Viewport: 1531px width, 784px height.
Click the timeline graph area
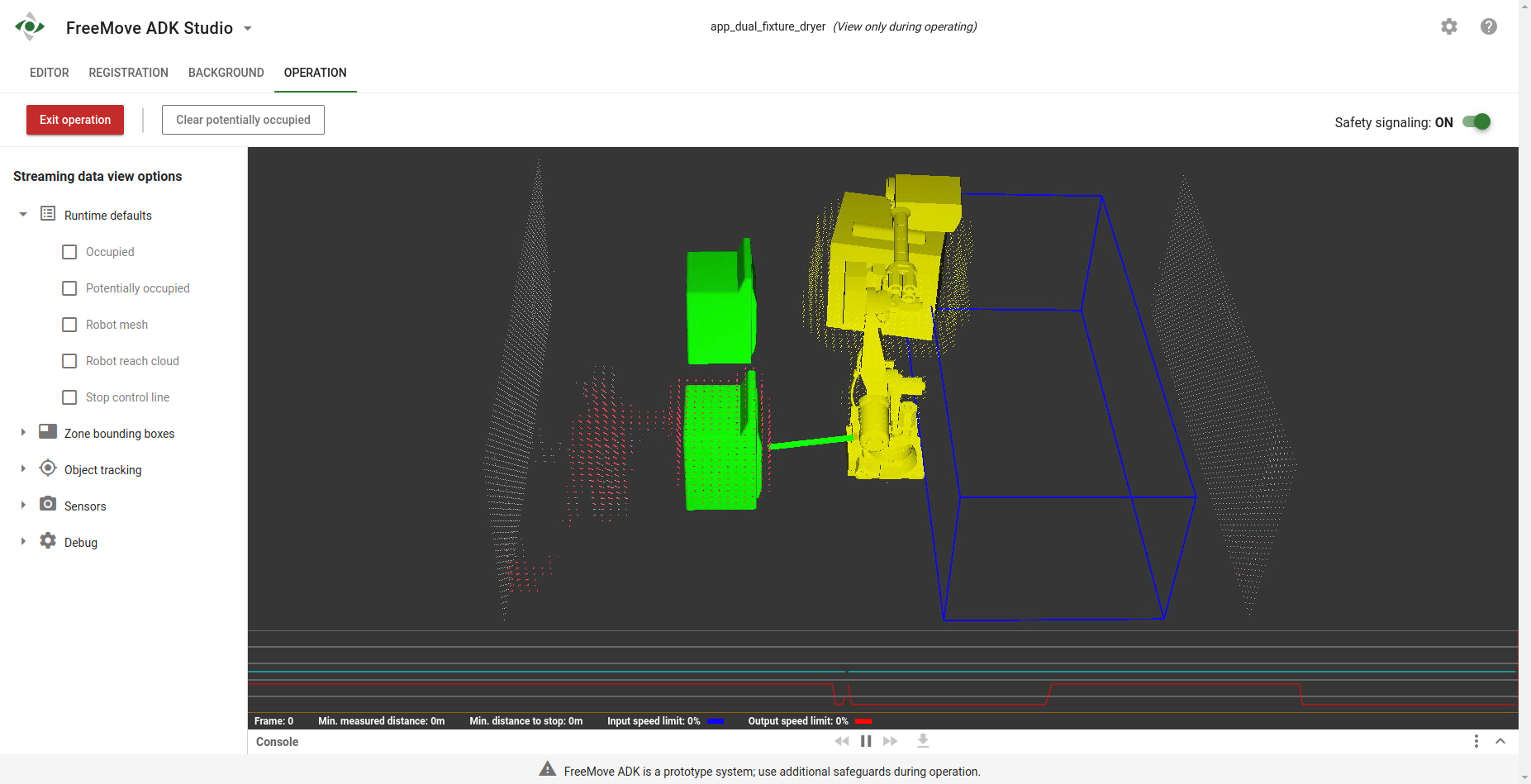click(x=882, y=672)
